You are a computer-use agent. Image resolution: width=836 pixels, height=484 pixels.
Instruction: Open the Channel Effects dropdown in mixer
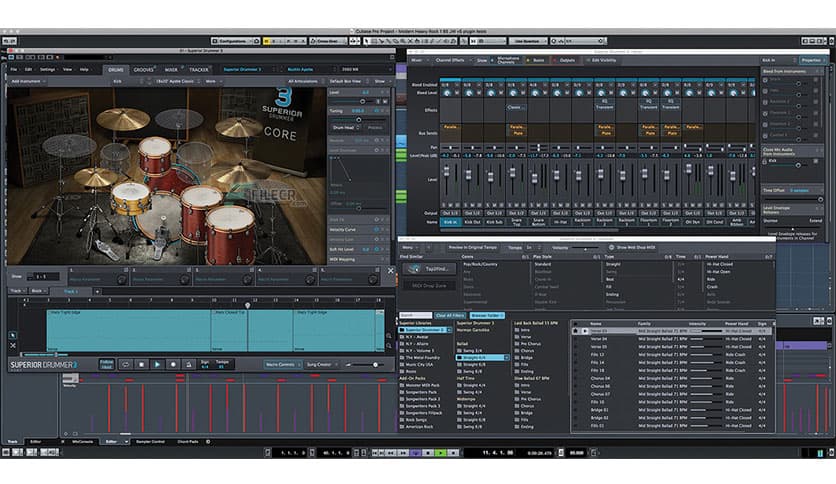pyautogui.click(x=453, y=60)
